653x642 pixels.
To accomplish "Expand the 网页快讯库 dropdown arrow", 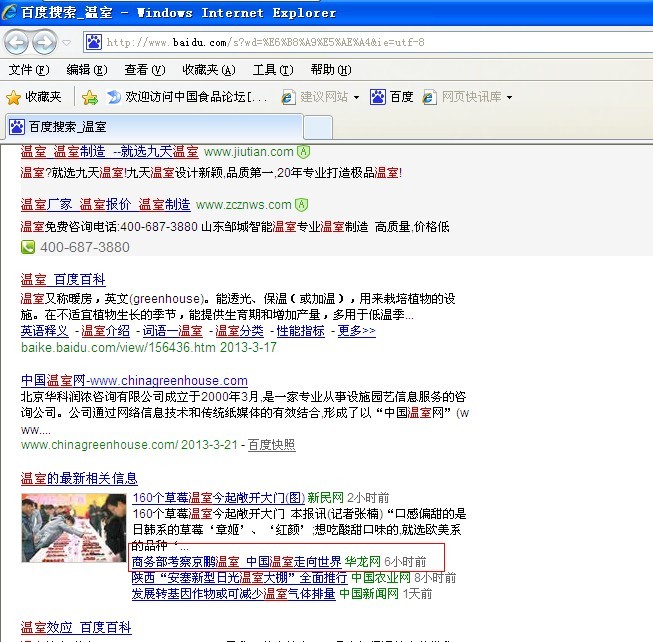I will (x=509, y=97).
